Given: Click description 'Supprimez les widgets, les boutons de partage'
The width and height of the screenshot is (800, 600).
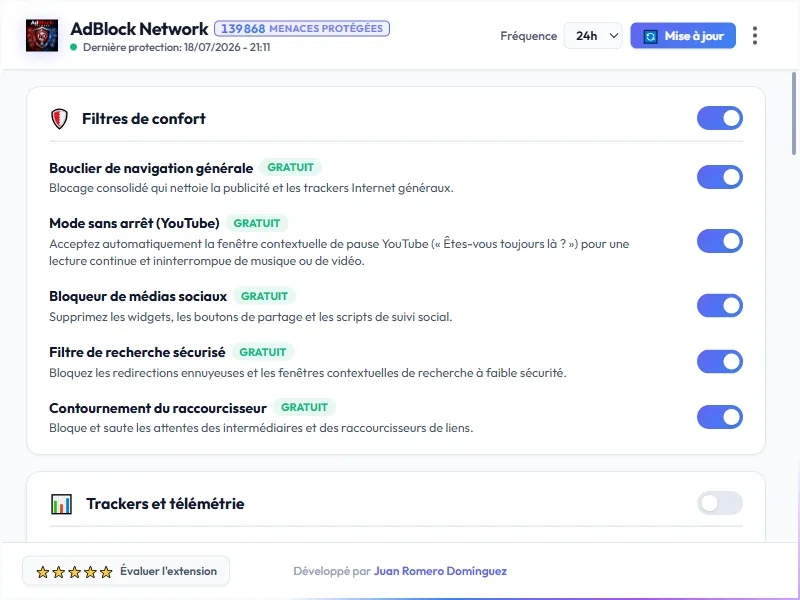Looking at the screenshot, I should pyautogui.click(x=251, y=317).
